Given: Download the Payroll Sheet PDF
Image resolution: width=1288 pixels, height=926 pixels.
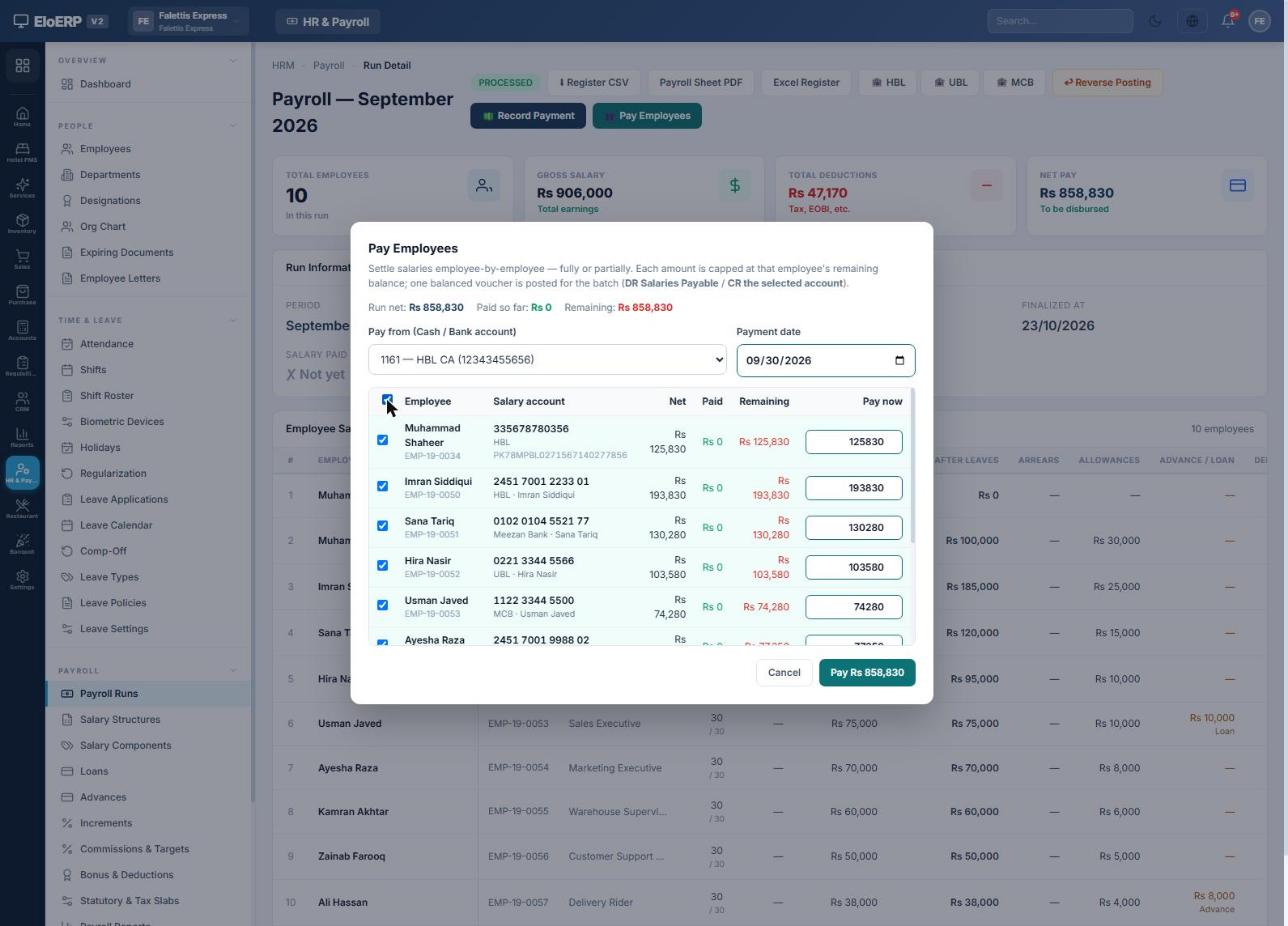Looking at the screenshot, I should (x=701, y=83).
